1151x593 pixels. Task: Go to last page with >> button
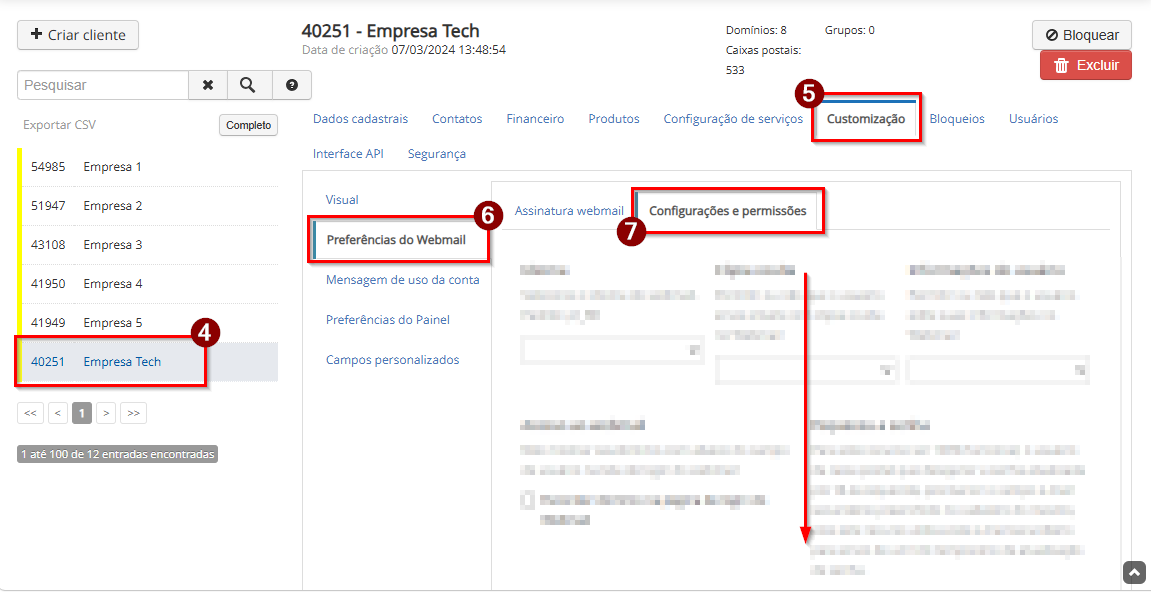pyautogui.click(x=134, y=414)
